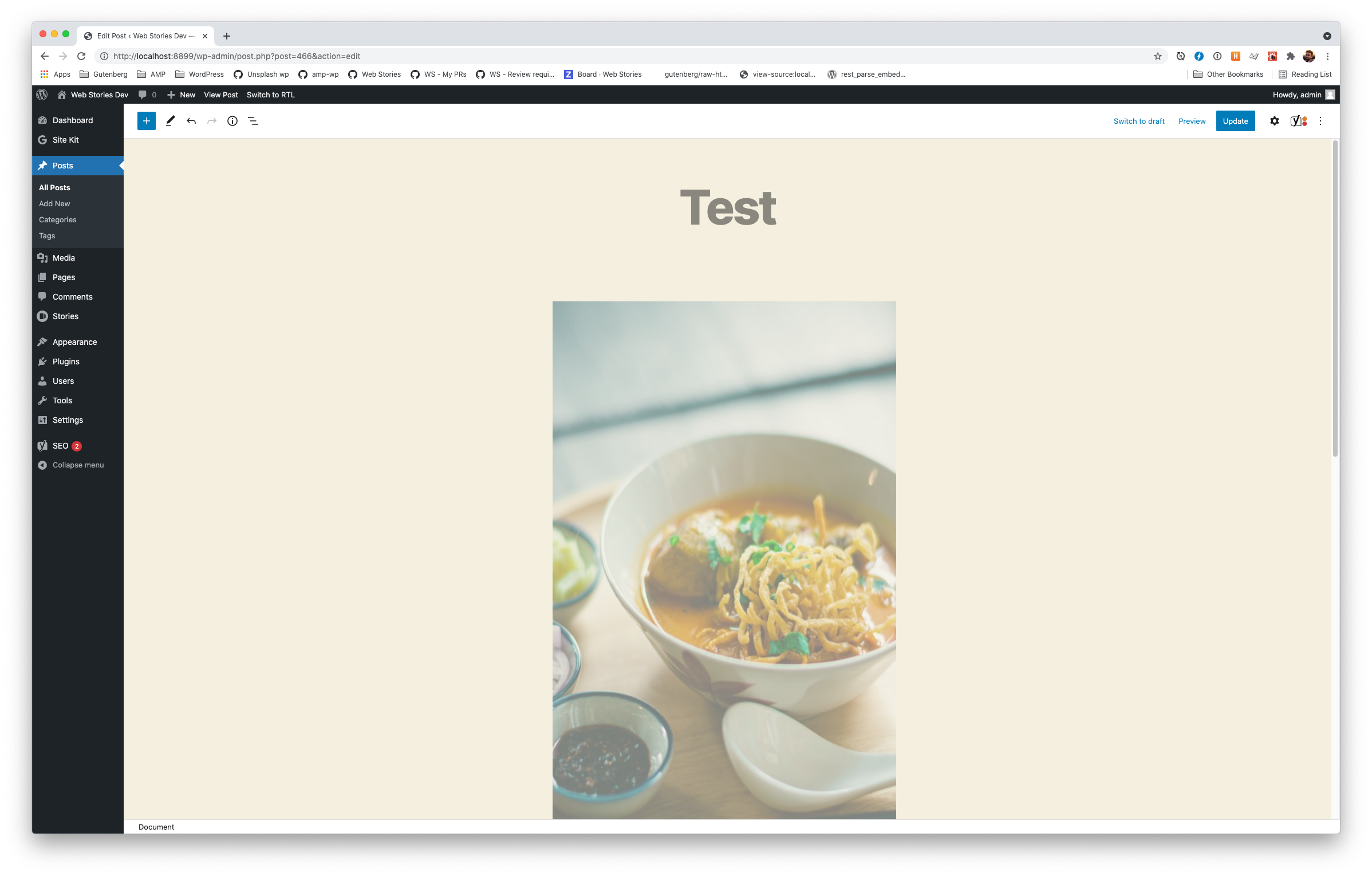Open the block inserter
This screenshot has height=876, width=1372.
pyautogui.click(x=145, y=121)
